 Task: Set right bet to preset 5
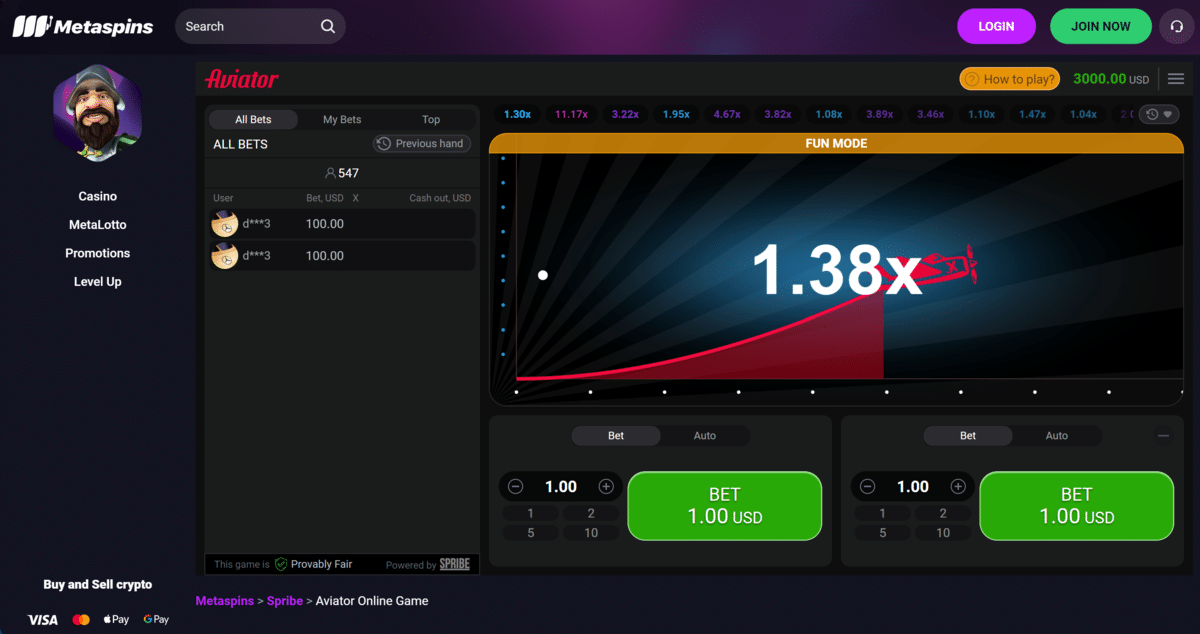click(x=883, y=533)
